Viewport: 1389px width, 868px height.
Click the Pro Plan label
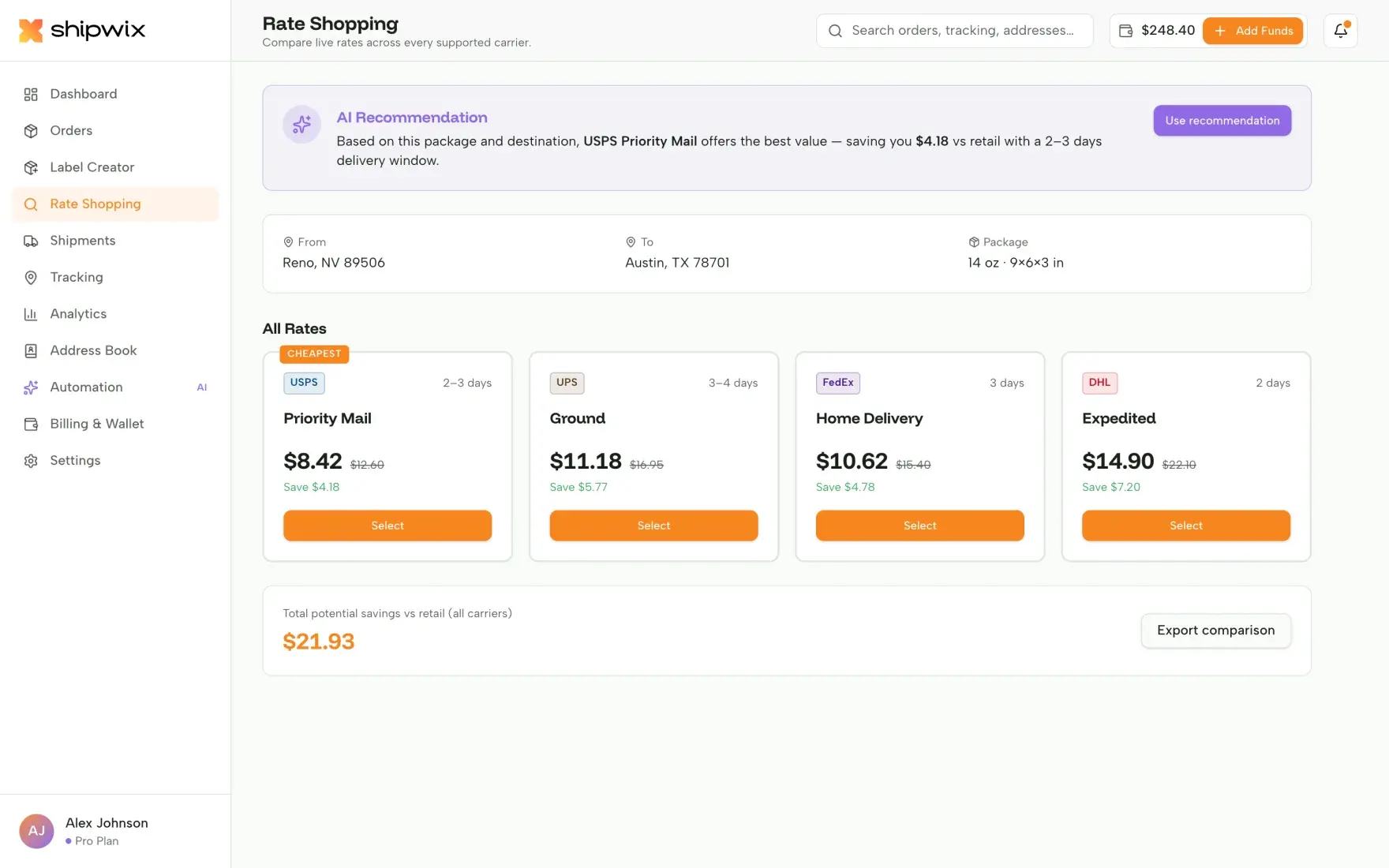pos(97,842)
